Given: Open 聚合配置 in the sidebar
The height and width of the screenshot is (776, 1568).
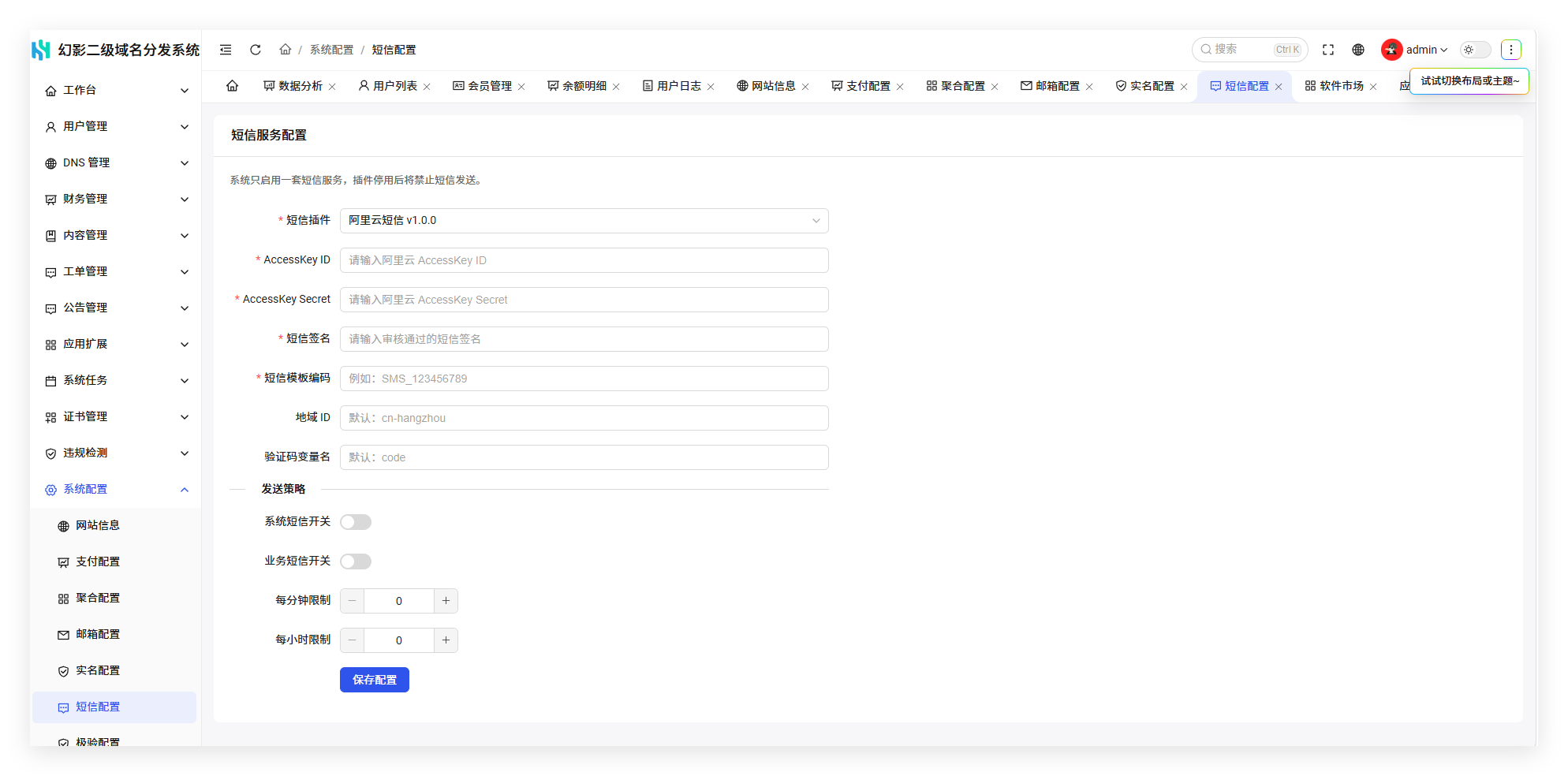Looking at the screenshot, I should [x=115, y=599].
